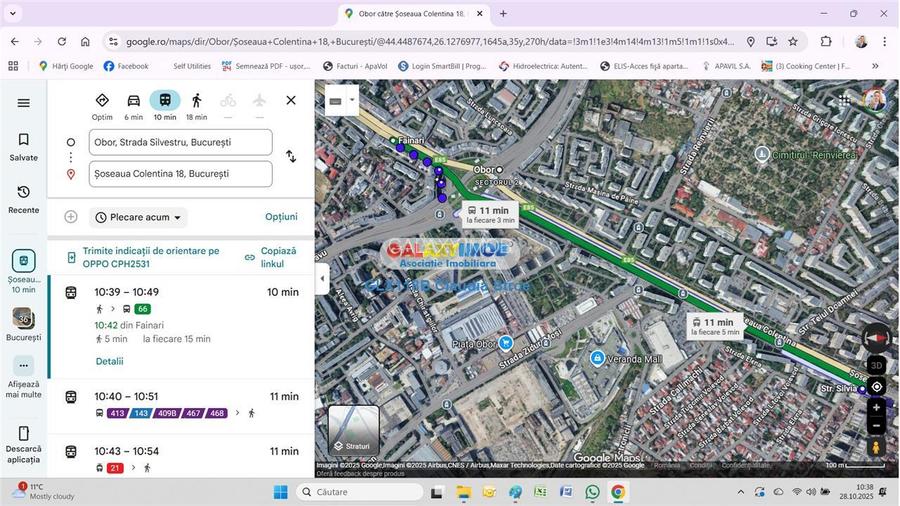Open the Straturi layers thumbnail
Image resolution: width=900 pixels, height=506 pixels.
click(x=354, y=430)
